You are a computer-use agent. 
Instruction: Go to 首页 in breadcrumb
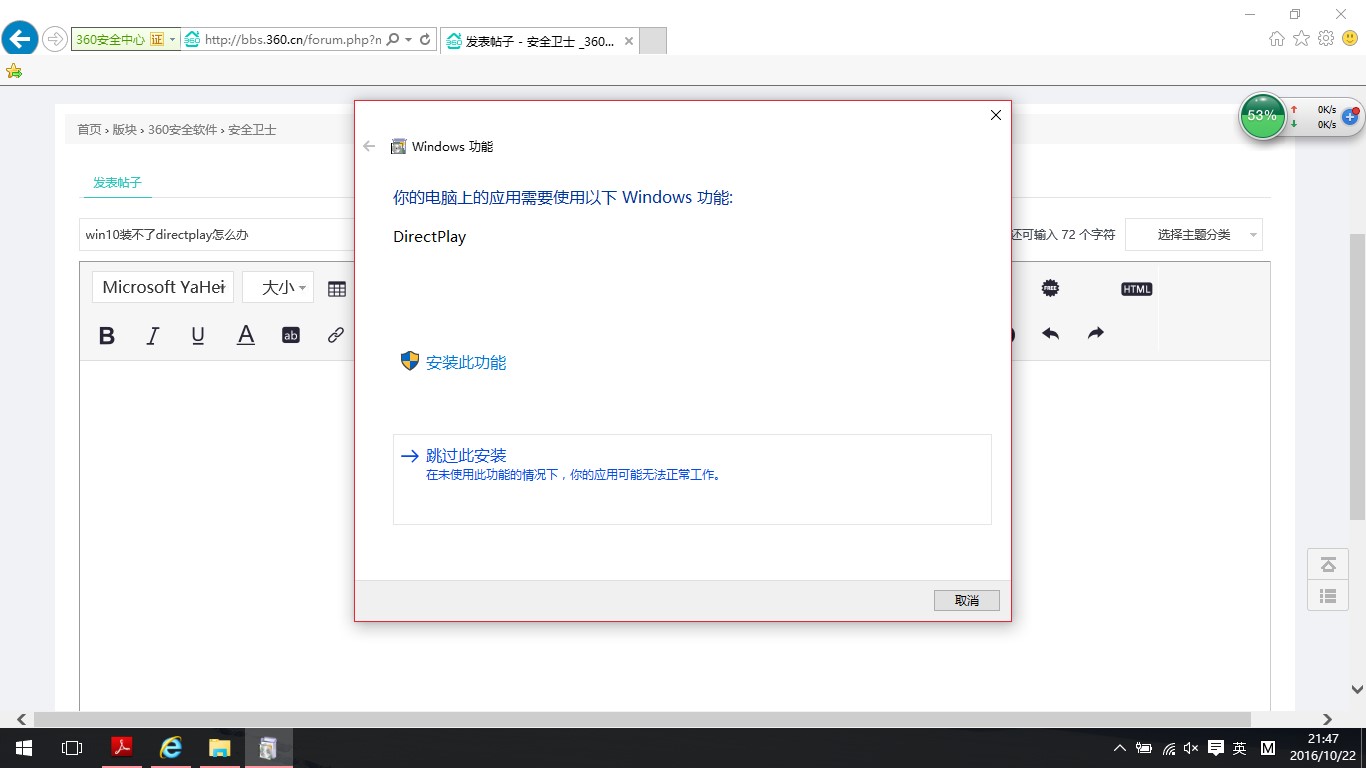pyautogui.click(x=90, y=129)
